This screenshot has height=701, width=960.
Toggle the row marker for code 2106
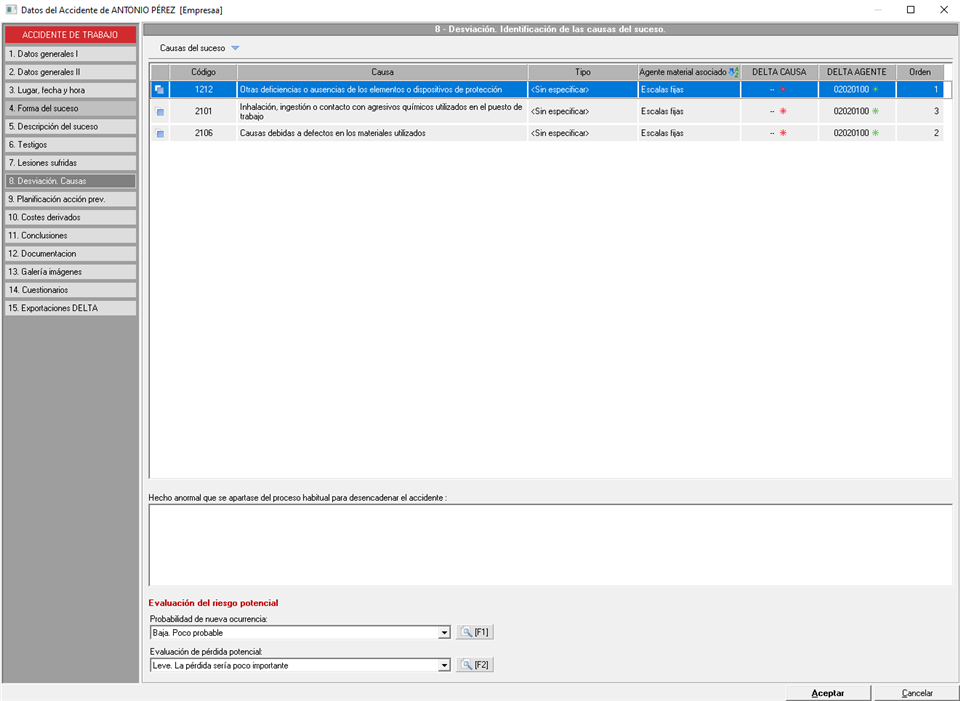tap(160, 133)
